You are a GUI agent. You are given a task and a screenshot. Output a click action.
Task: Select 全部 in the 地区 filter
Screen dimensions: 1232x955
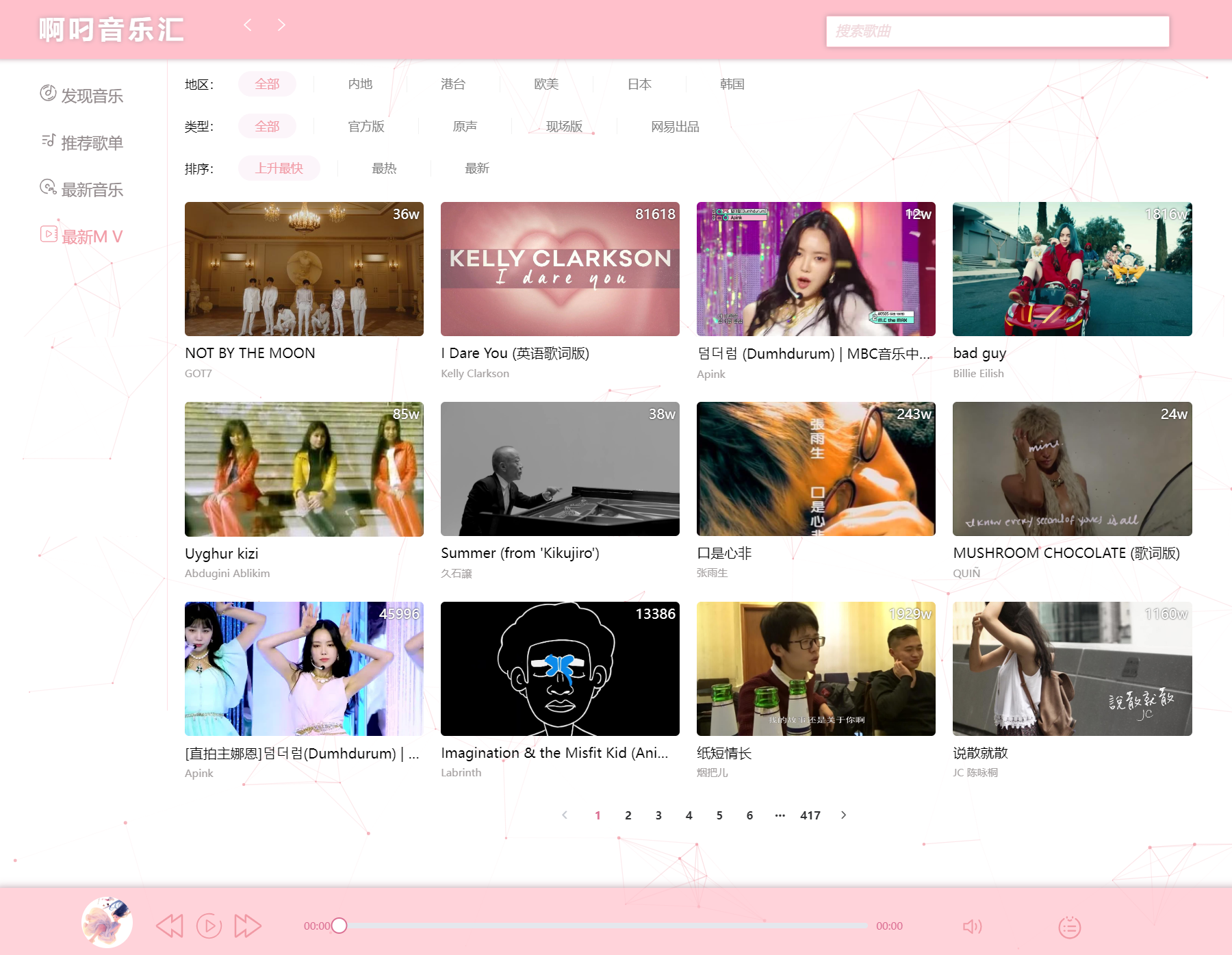(x=267, y=84)
